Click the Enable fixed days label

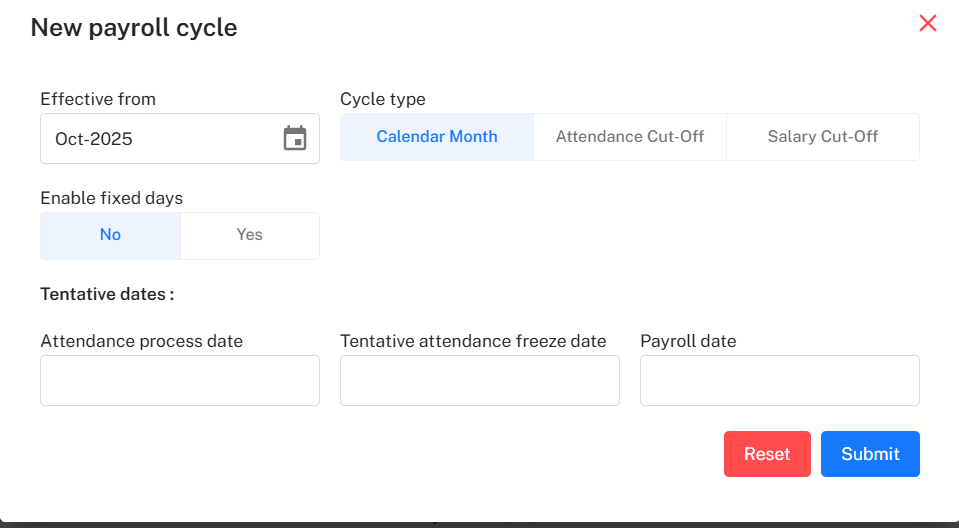(112, 198)
